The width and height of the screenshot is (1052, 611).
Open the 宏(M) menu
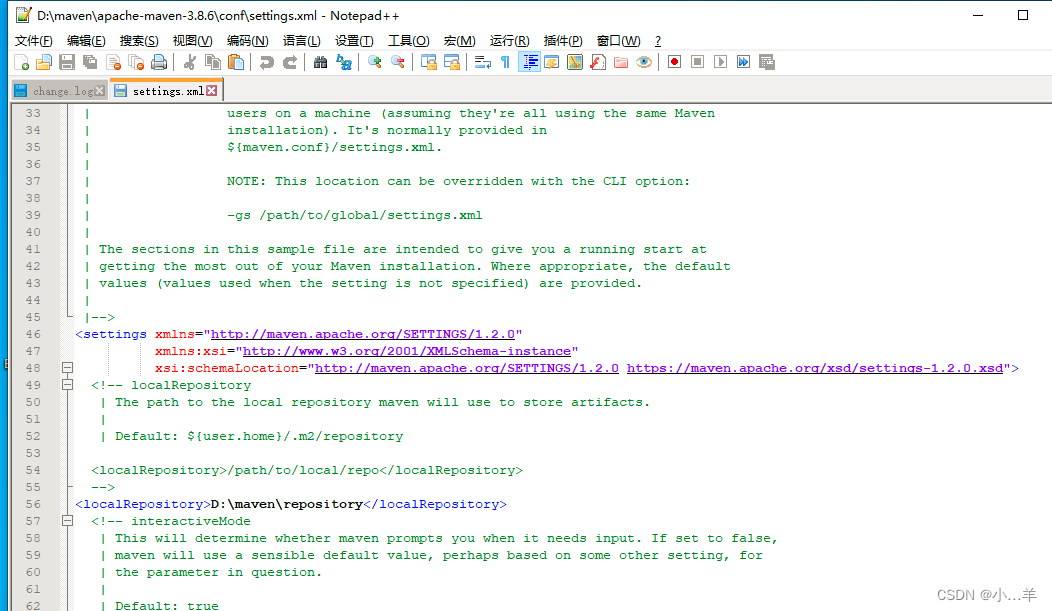460,41
